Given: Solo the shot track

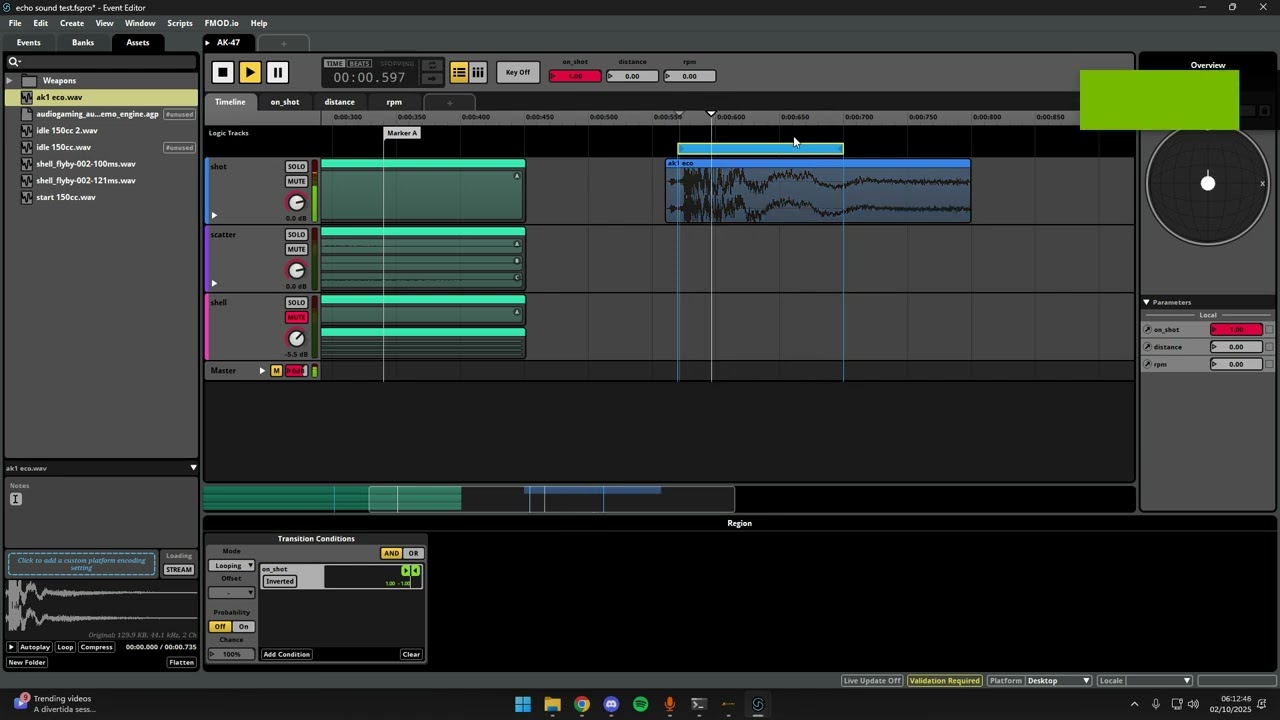Looking at the screenshot, I should 296,167.
